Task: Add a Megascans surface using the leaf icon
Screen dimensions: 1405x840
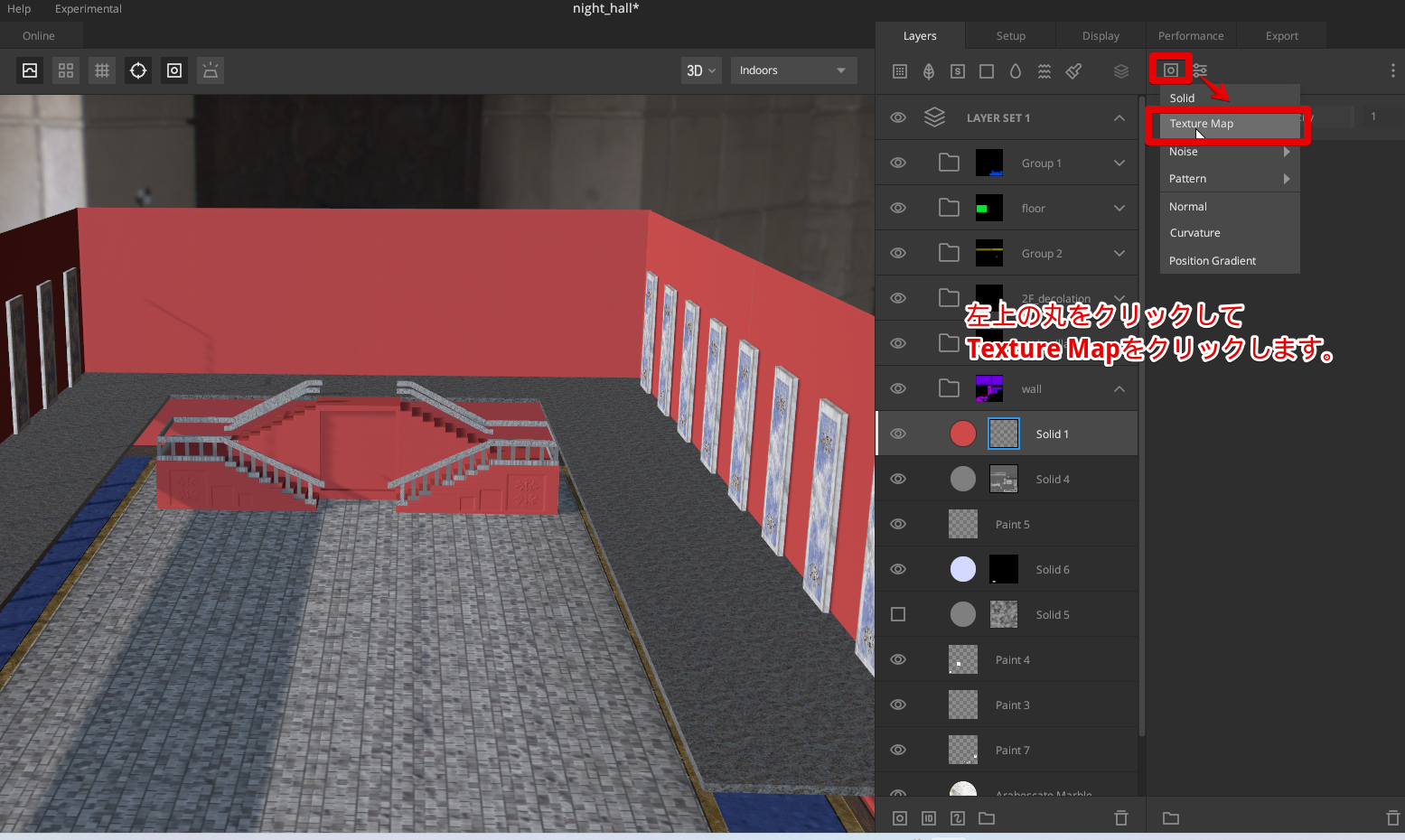Action: tap(928, 70)
